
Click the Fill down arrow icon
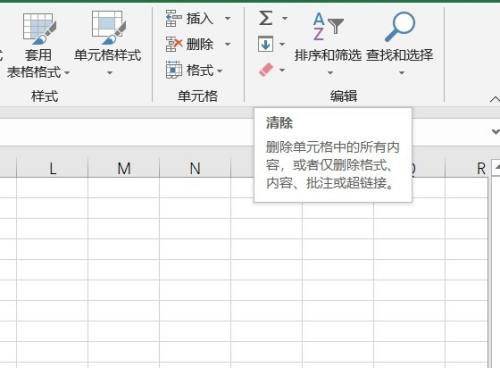click(265, 44)
